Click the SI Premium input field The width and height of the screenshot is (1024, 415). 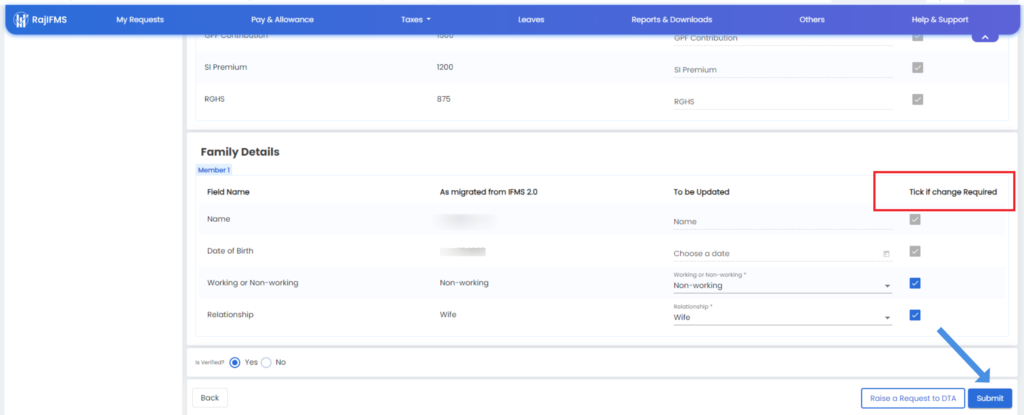(x=783, y=69)
